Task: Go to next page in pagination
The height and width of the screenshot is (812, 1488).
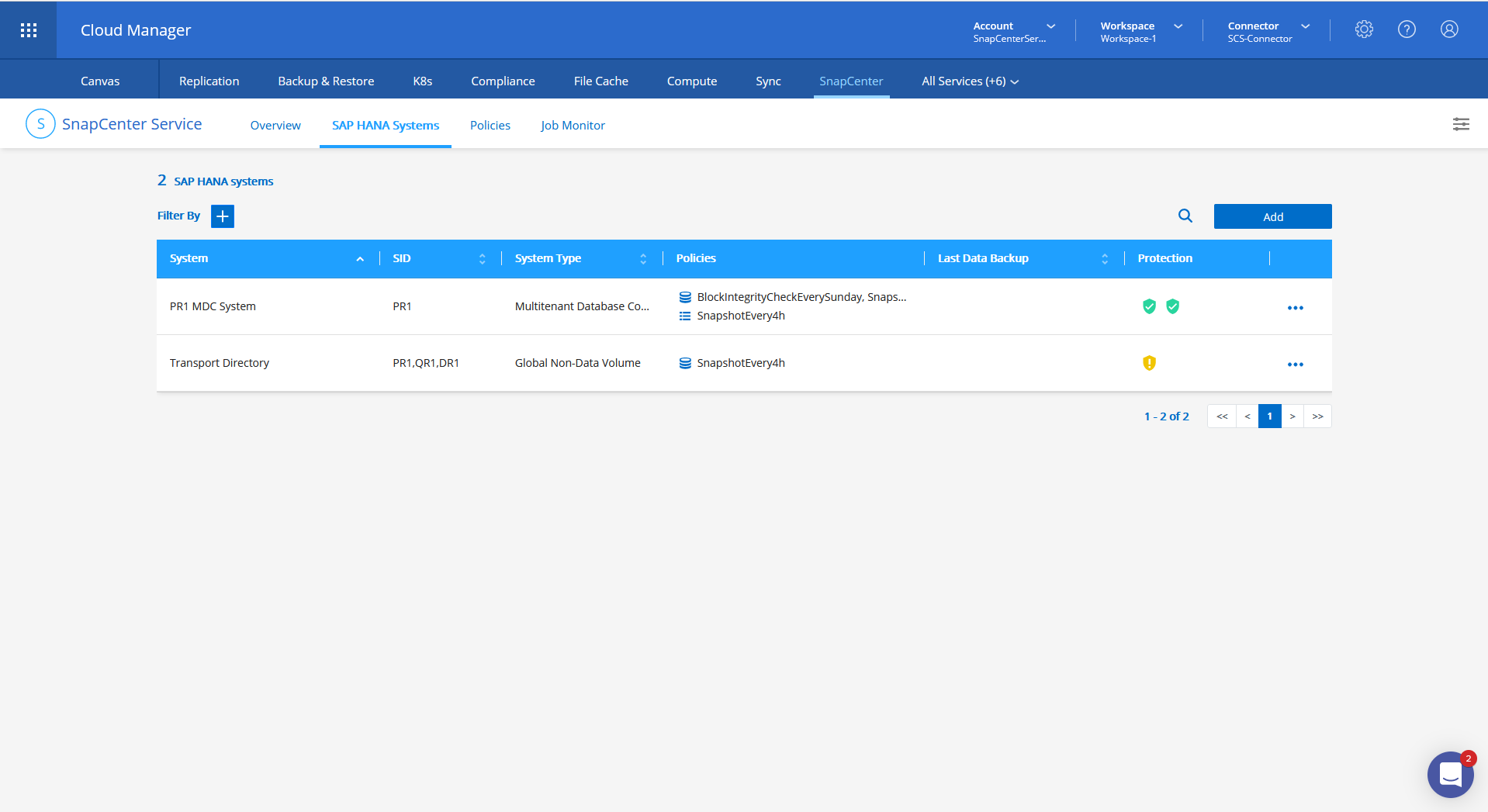Action: 1292,416
